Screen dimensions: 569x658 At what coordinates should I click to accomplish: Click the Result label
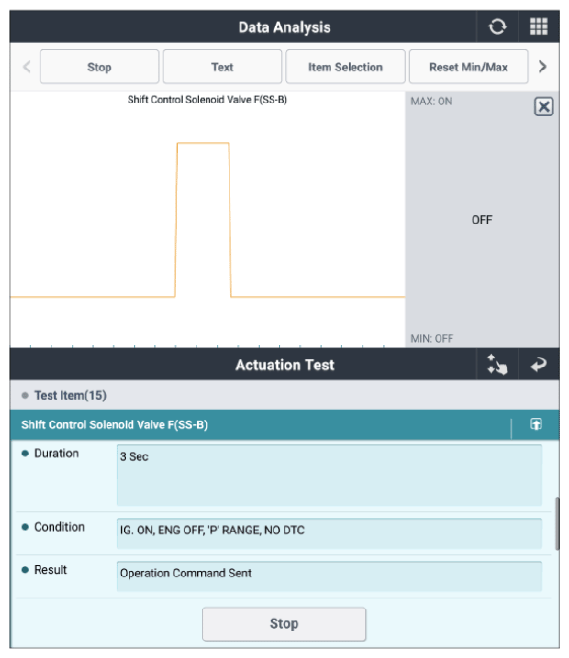tap(50, 570)
